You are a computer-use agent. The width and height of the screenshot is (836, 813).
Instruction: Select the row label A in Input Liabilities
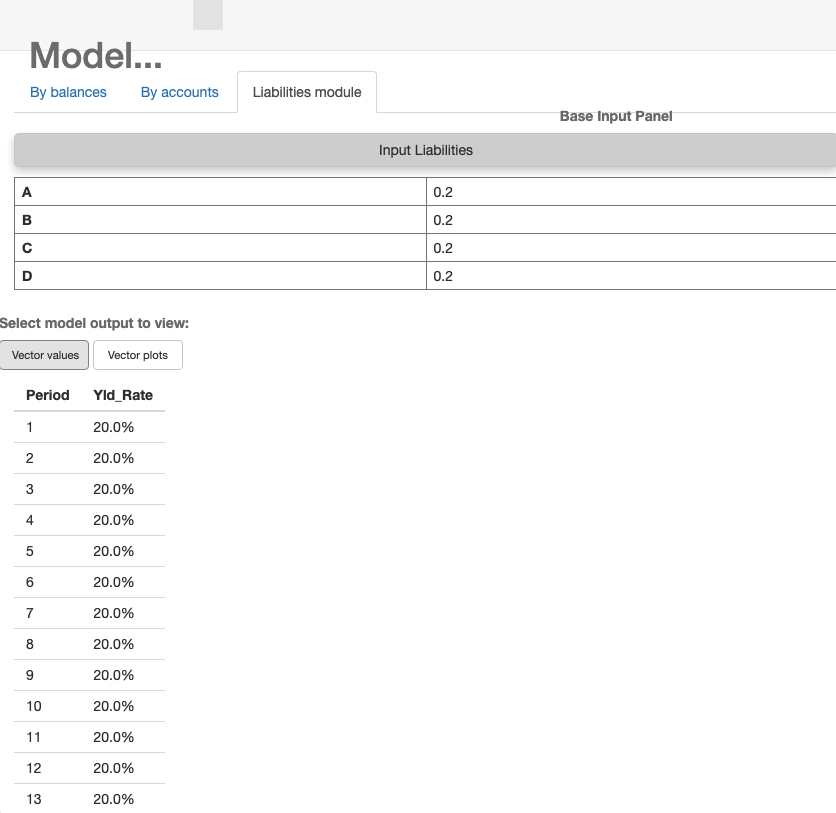point(26,191)
